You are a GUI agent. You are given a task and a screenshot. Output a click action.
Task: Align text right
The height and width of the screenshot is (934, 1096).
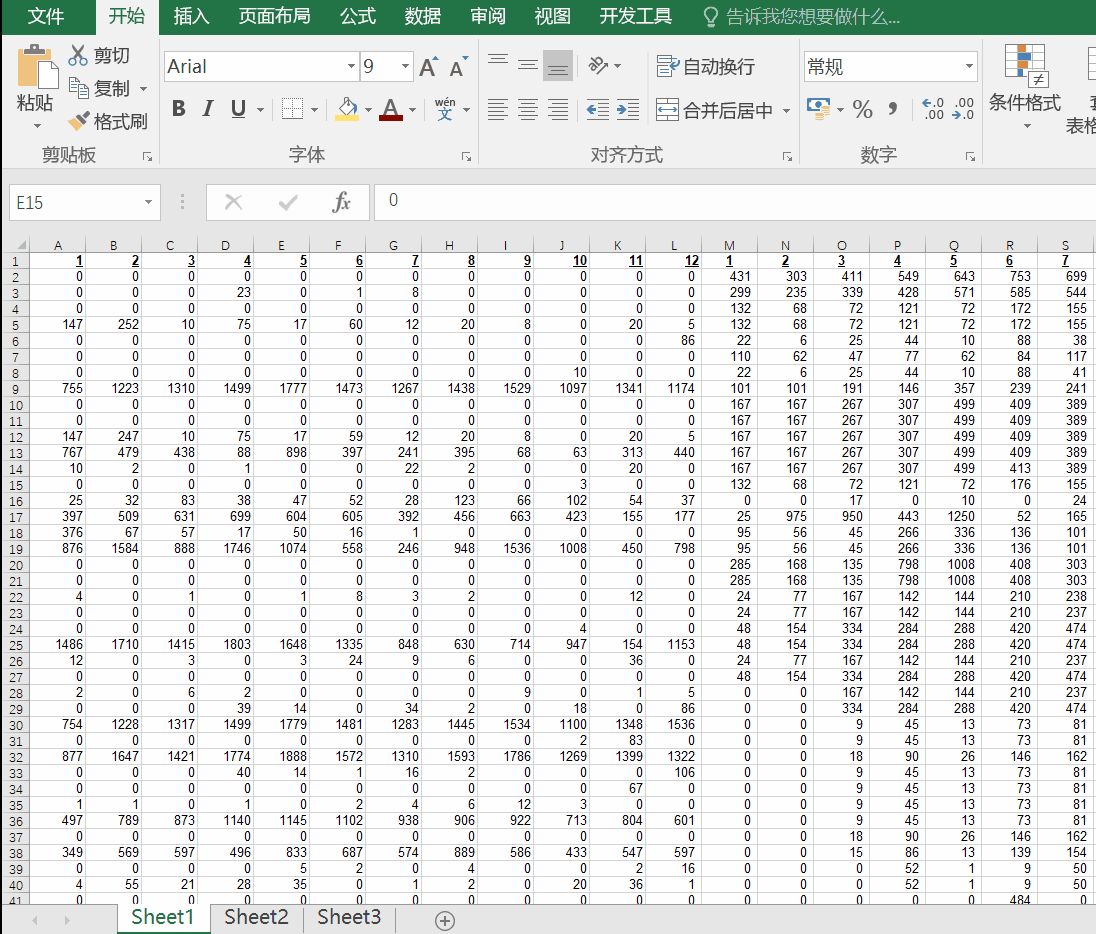pyautogui.click(x=558, y=109)
